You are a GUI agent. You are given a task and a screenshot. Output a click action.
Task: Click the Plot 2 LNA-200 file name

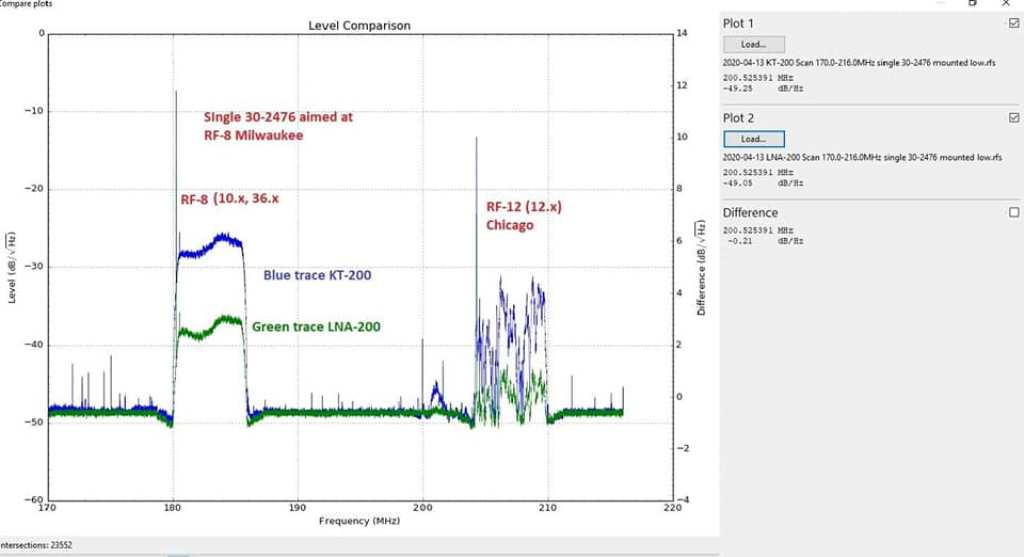pyautogui.click(x=861, y=158)
